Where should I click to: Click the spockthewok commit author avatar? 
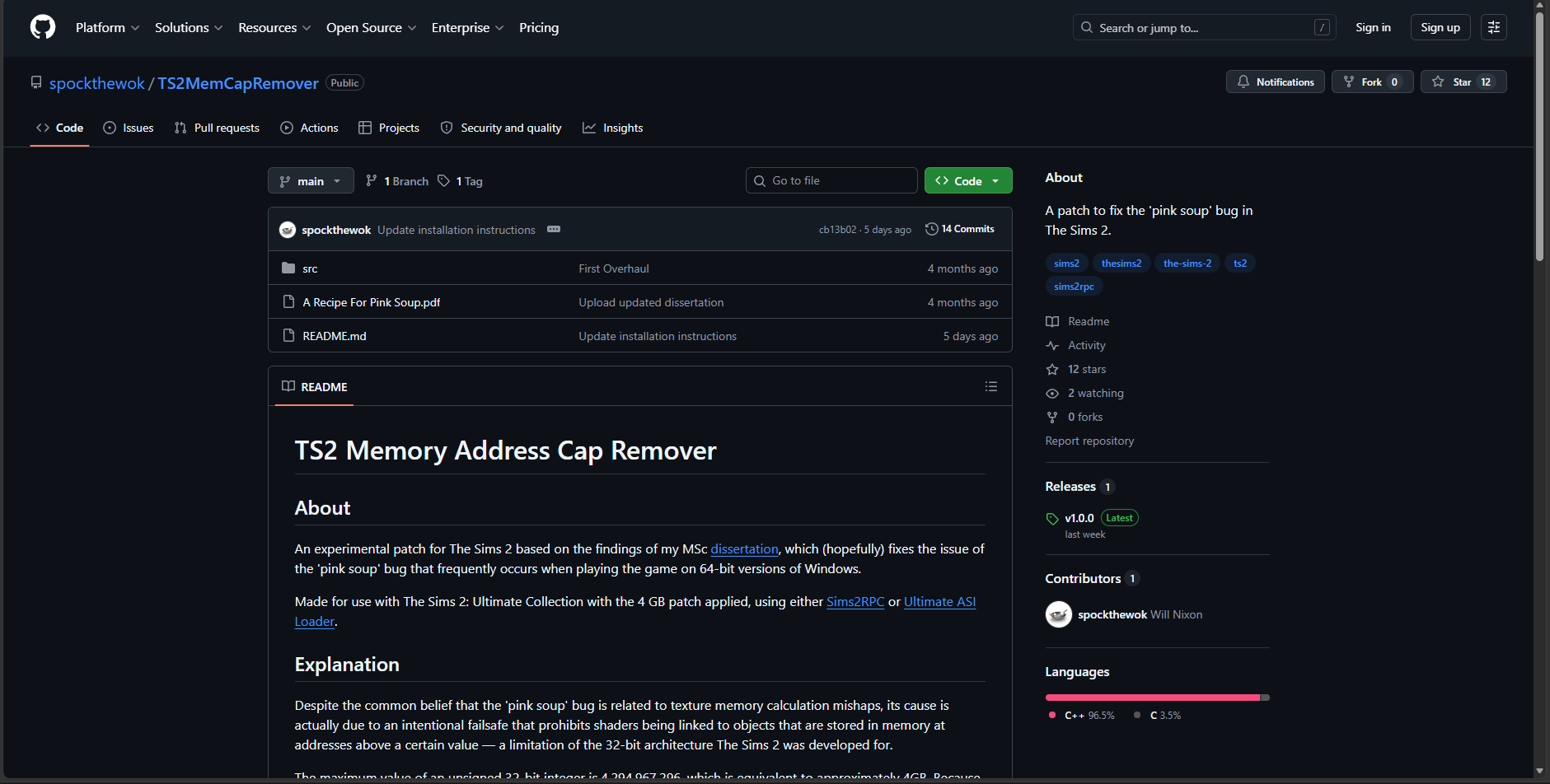(288, 230)
